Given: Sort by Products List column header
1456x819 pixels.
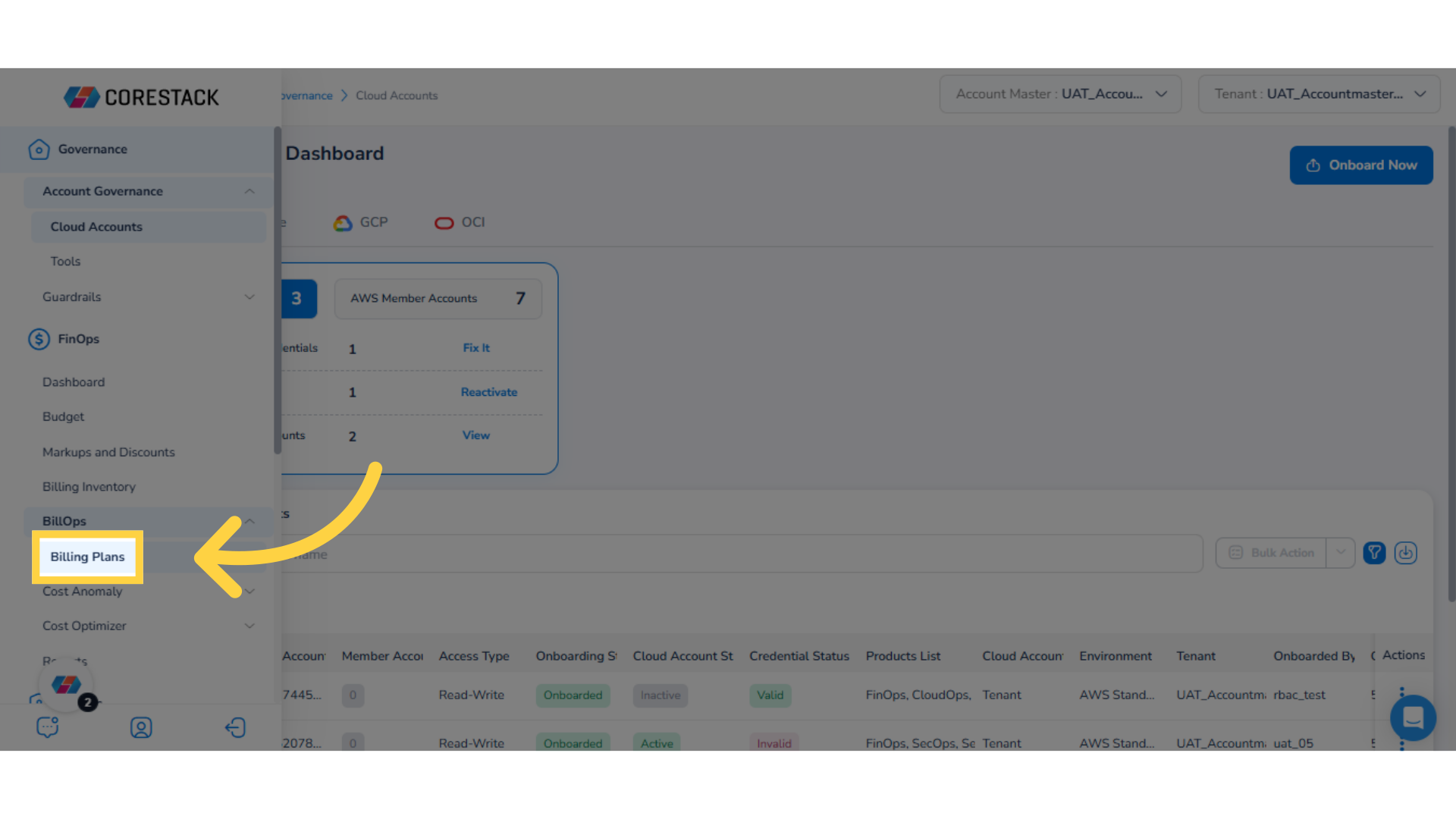Looking at the screenshot, I should (x=903, y=656).
